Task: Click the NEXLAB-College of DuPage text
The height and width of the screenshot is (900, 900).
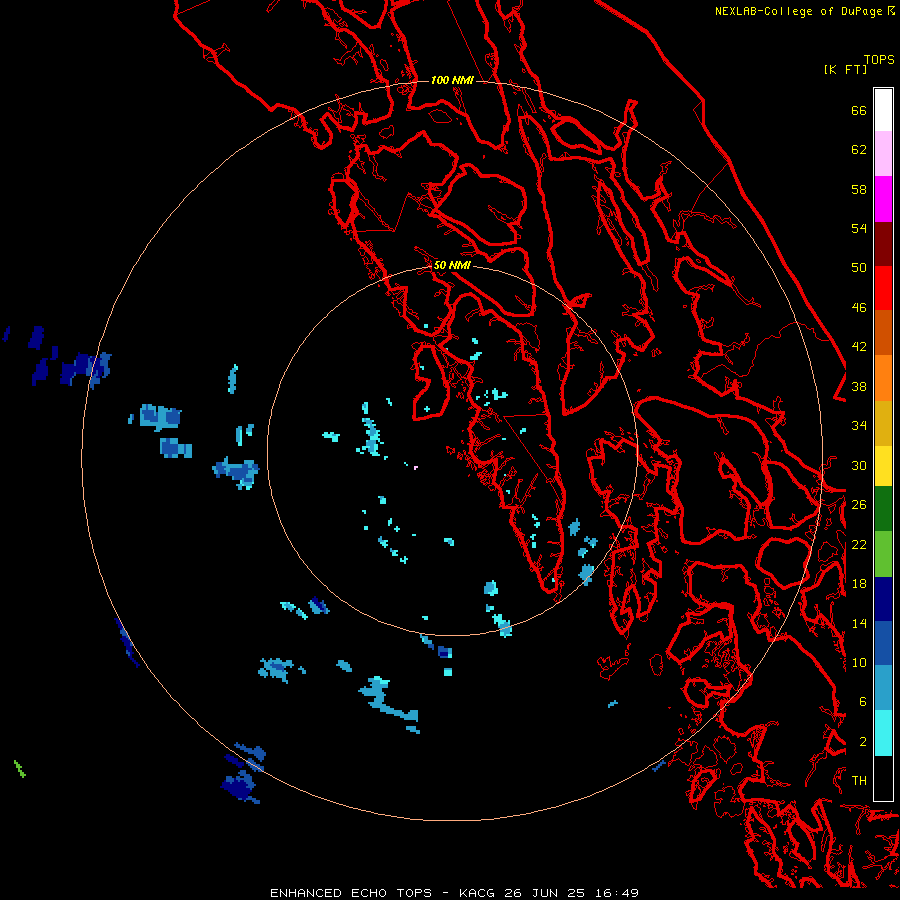Action: tap(798, 11)
